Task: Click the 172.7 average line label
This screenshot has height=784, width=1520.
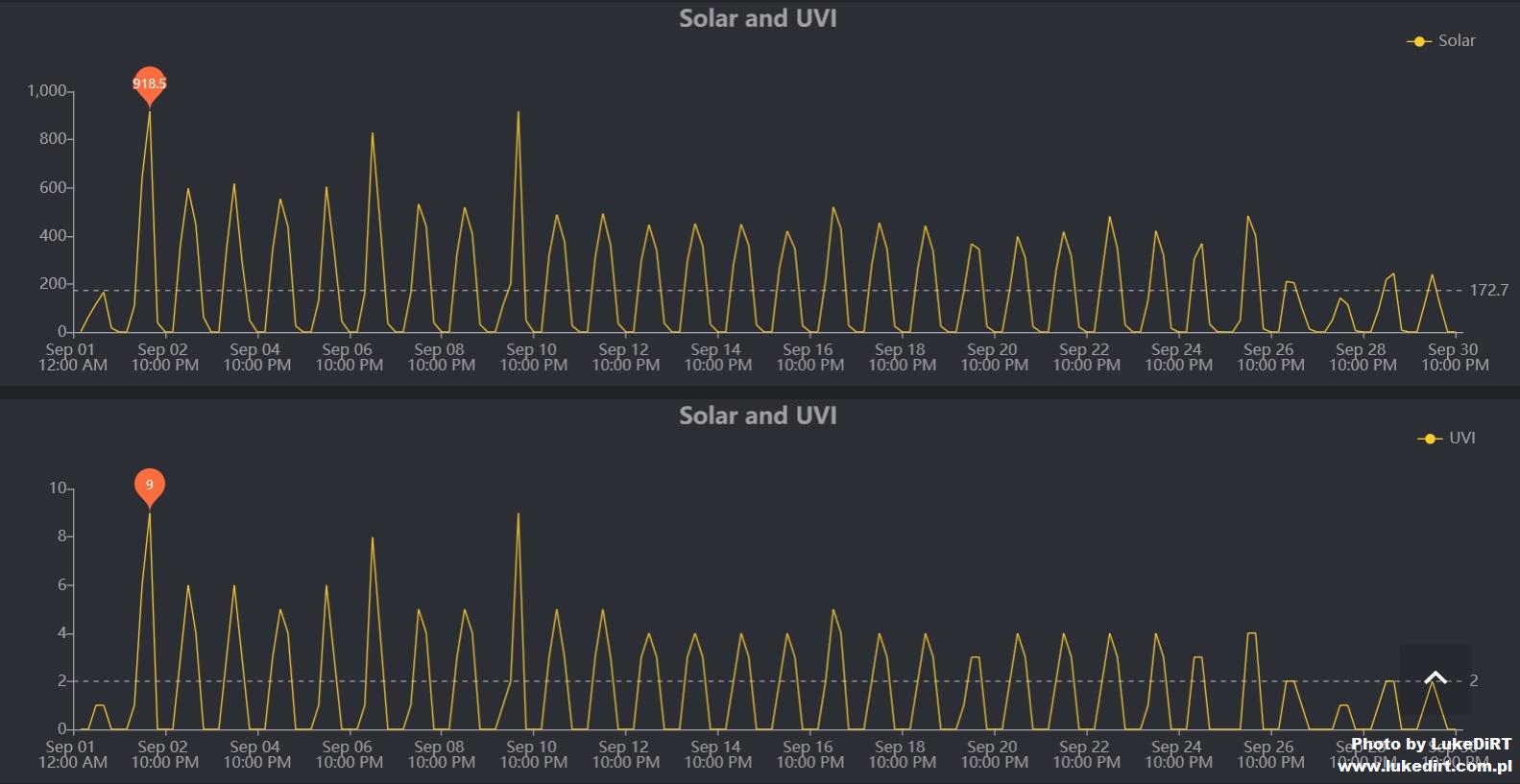Action: tap(1488, 290)
